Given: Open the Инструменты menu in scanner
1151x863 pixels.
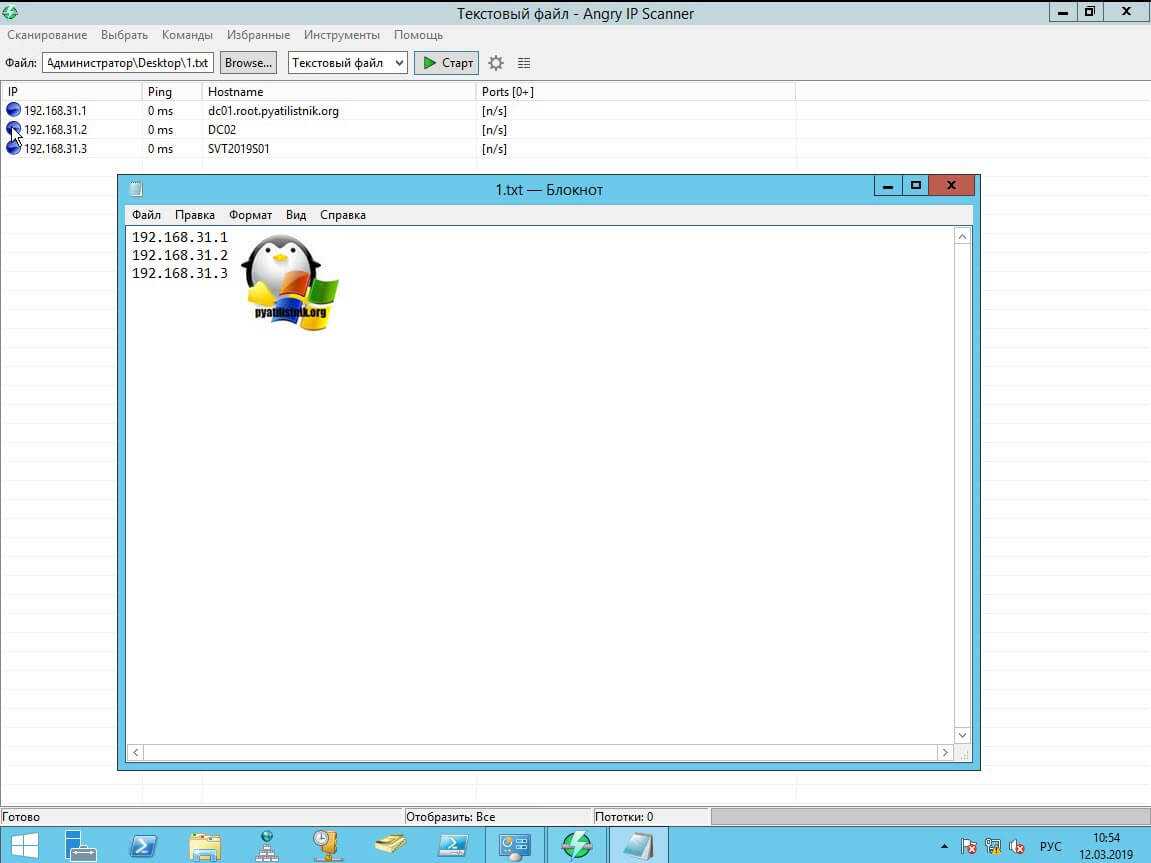Looking at the screenshot, I should point(342,35).
